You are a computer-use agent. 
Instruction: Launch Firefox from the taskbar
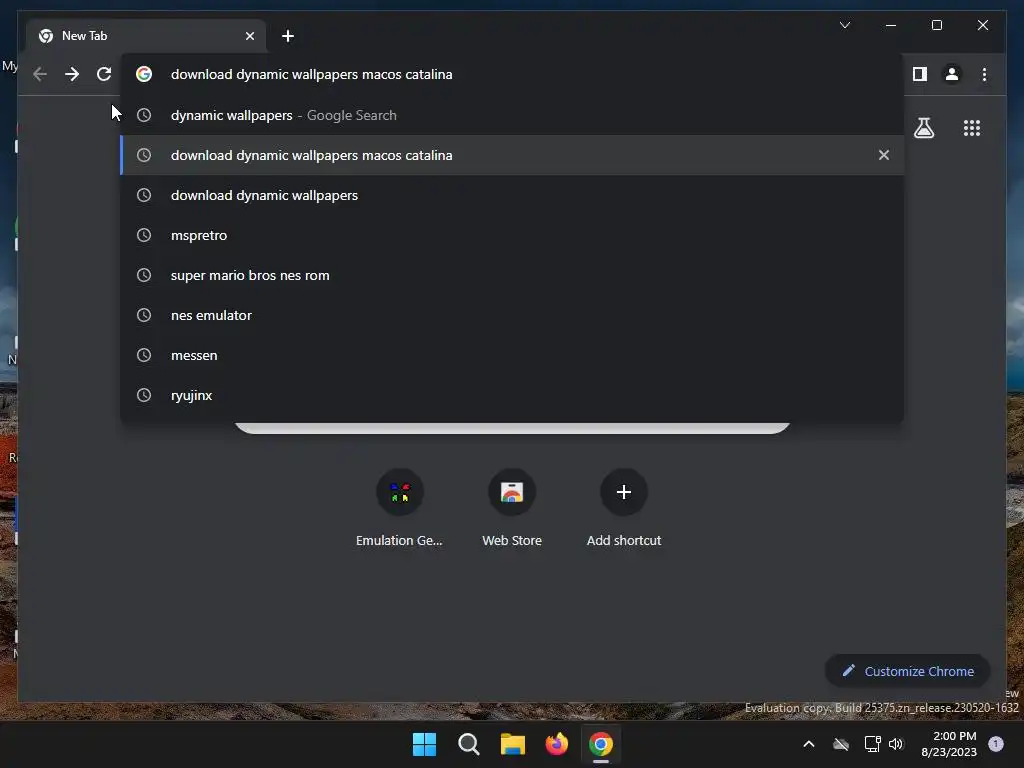coord(557,744)
